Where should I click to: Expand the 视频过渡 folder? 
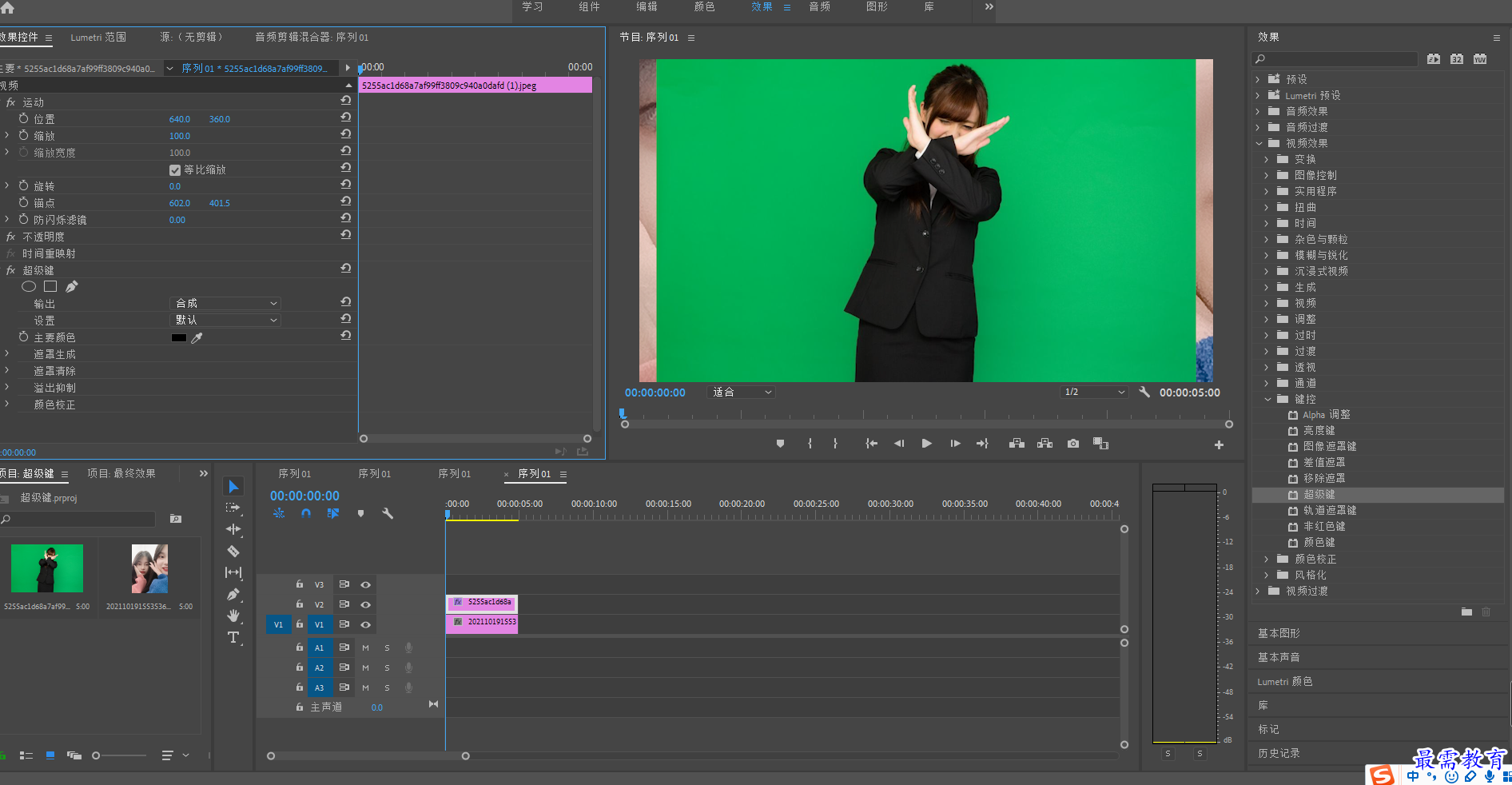pyautogui.click(x=1258, y=591)
